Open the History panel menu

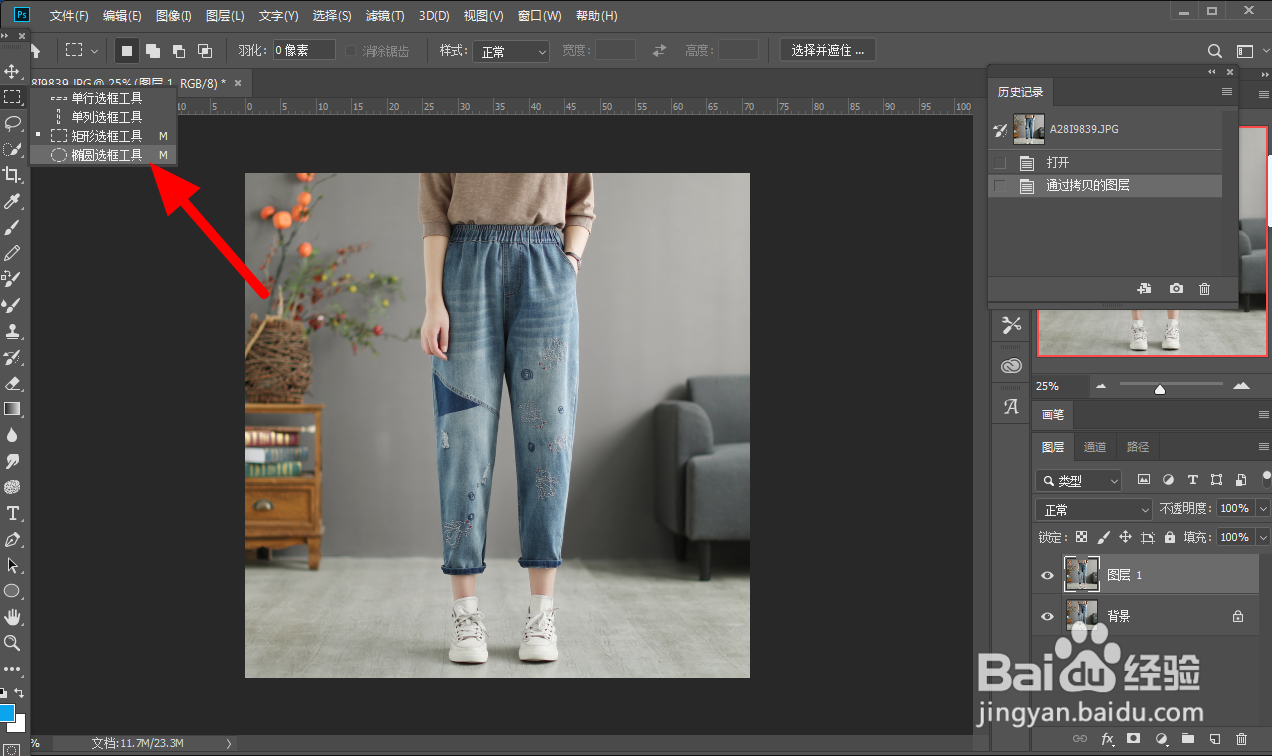click(1227, 91)
